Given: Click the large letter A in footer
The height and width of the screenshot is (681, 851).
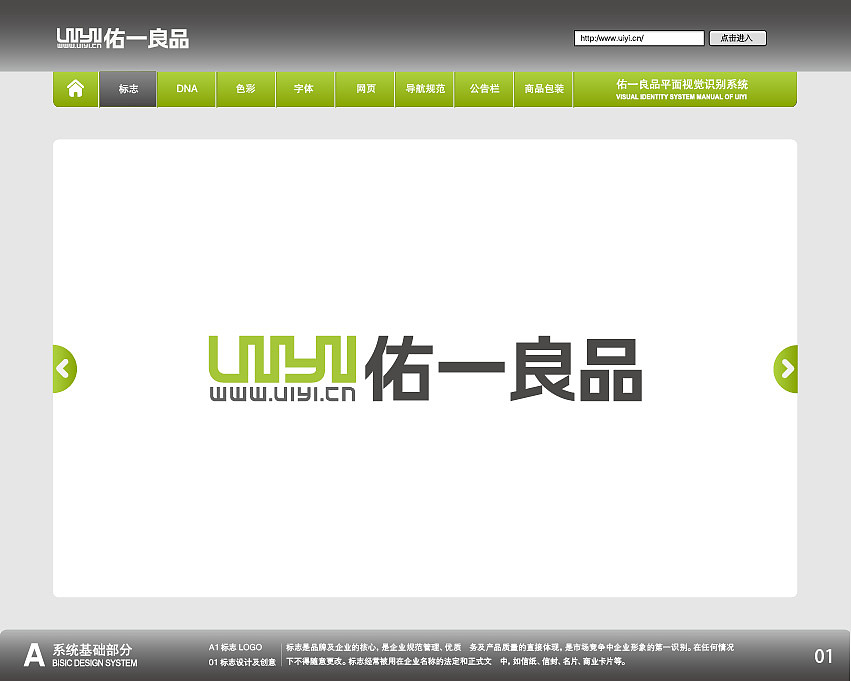Looking at the screenshot, I should [34, 655].
